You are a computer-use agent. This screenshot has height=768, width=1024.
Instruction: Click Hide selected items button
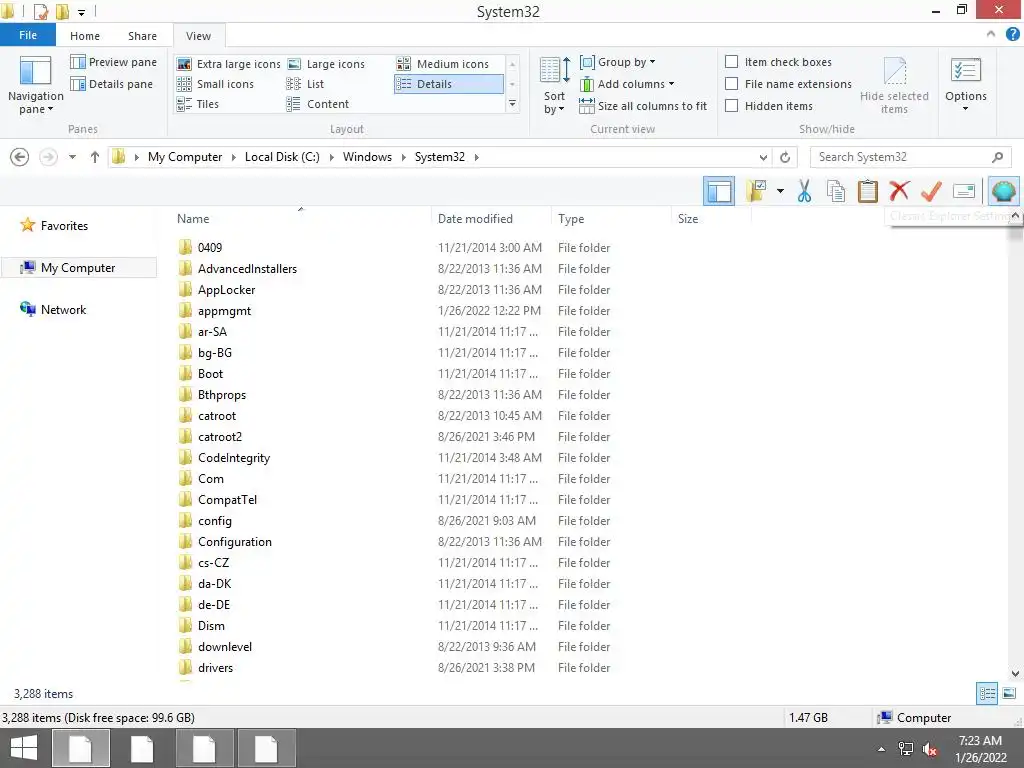(x=894, y=85)
